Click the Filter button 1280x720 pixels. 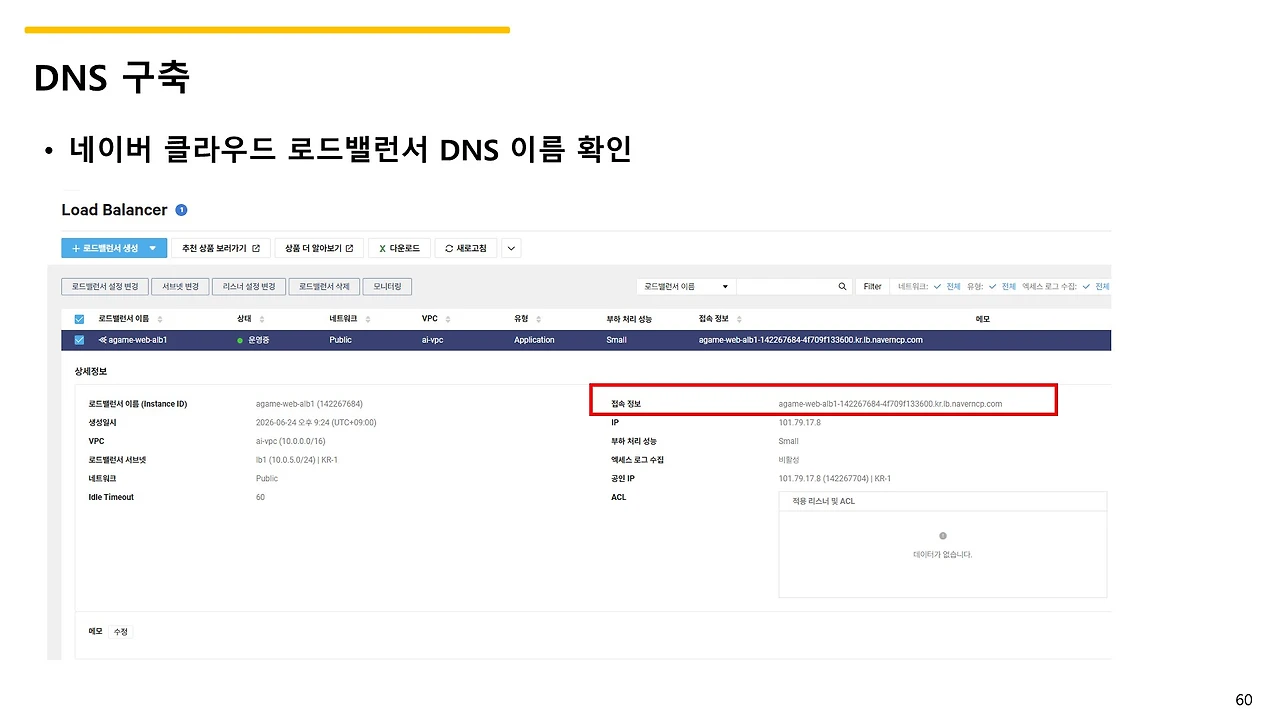[x=873, y=286]
